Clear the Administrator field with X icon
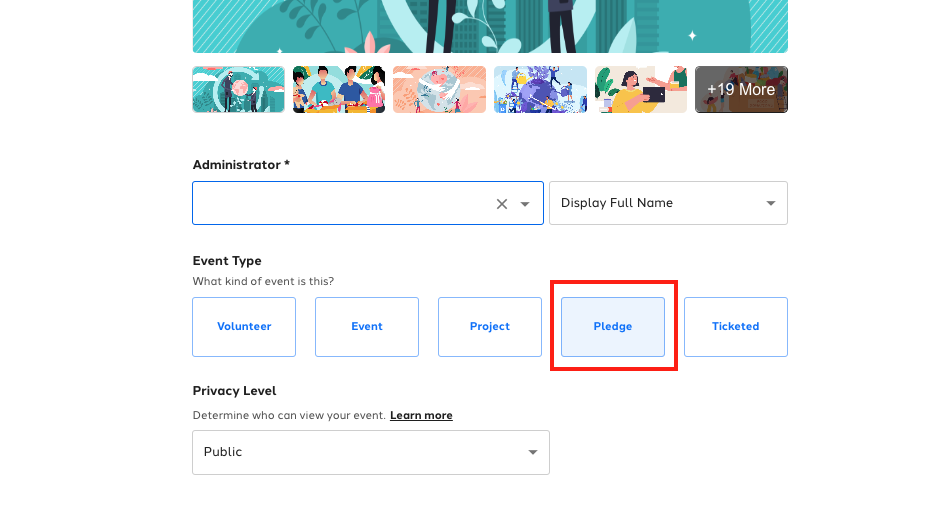Image resolution: width=930 pixels, height=516 pixels. click(x=502, y=204)
